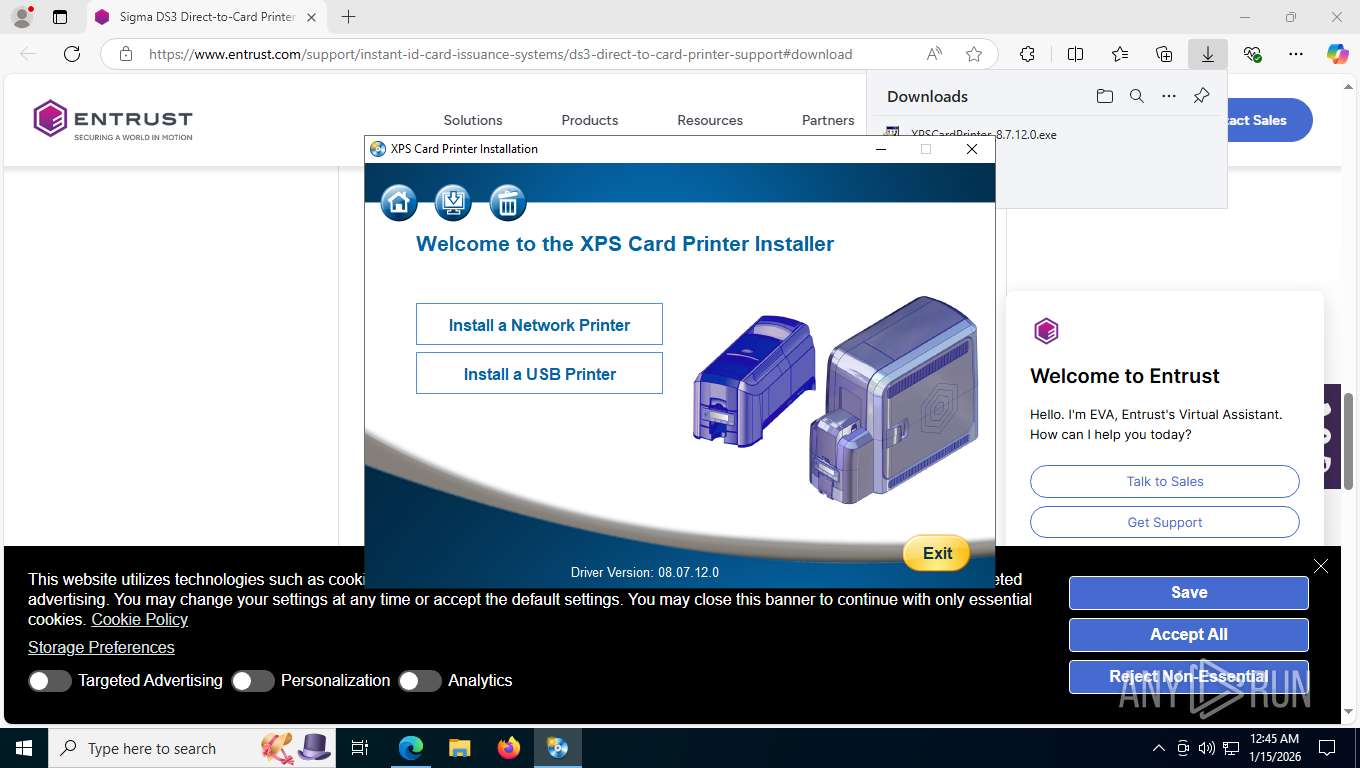Open Storage Preferences link

click(101, 647)
